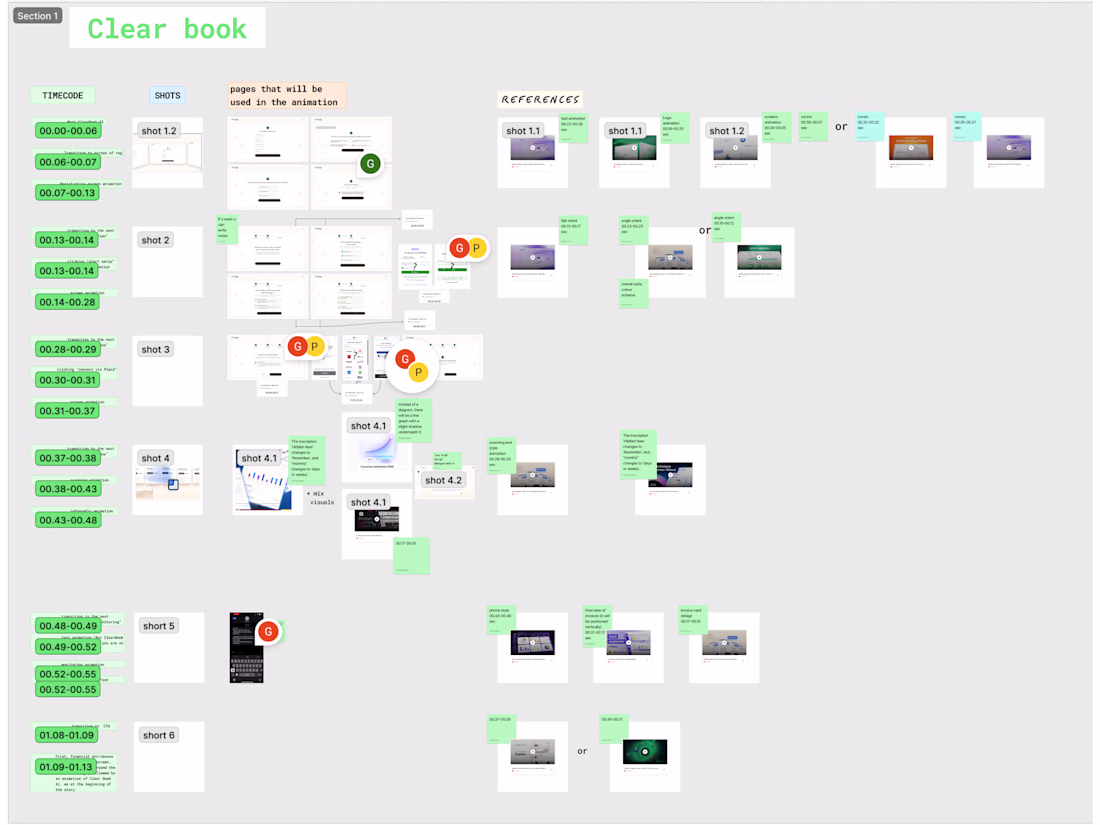Select the "scanning and style animation" sticky note
The image size is (1100, 825).
pyautogui.click(x=502, y=456)
